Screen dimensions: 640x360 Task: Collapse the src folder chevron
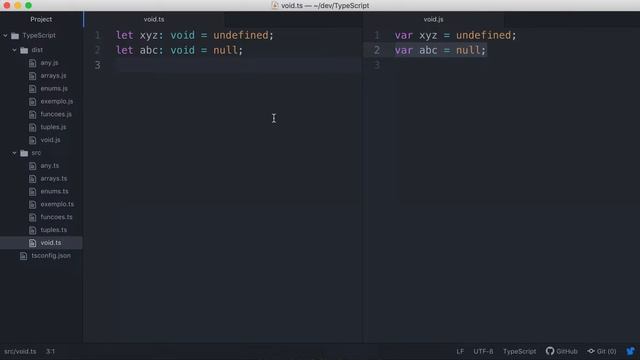tap(14, 153)
